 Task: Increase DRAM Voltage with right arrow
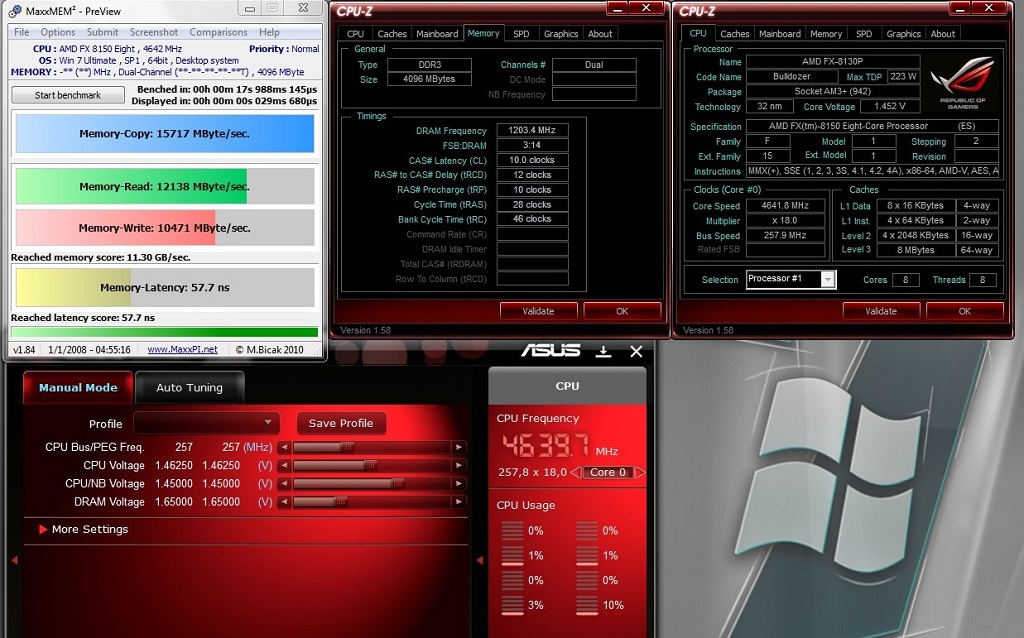[x=459, y=502]
